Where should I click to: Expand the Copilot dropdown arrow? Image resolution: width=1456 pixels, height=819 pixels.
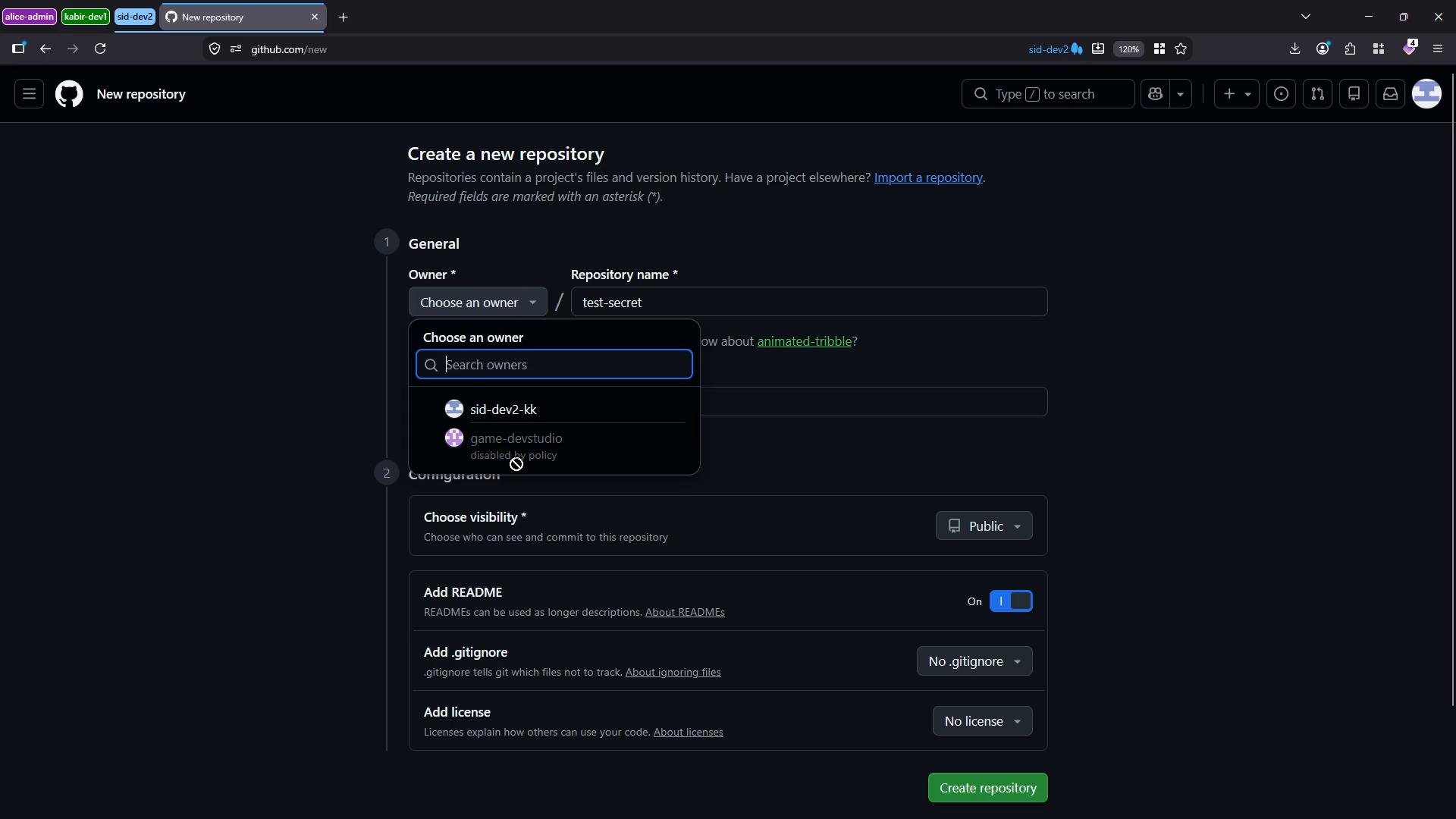(x=1181, y=94)
